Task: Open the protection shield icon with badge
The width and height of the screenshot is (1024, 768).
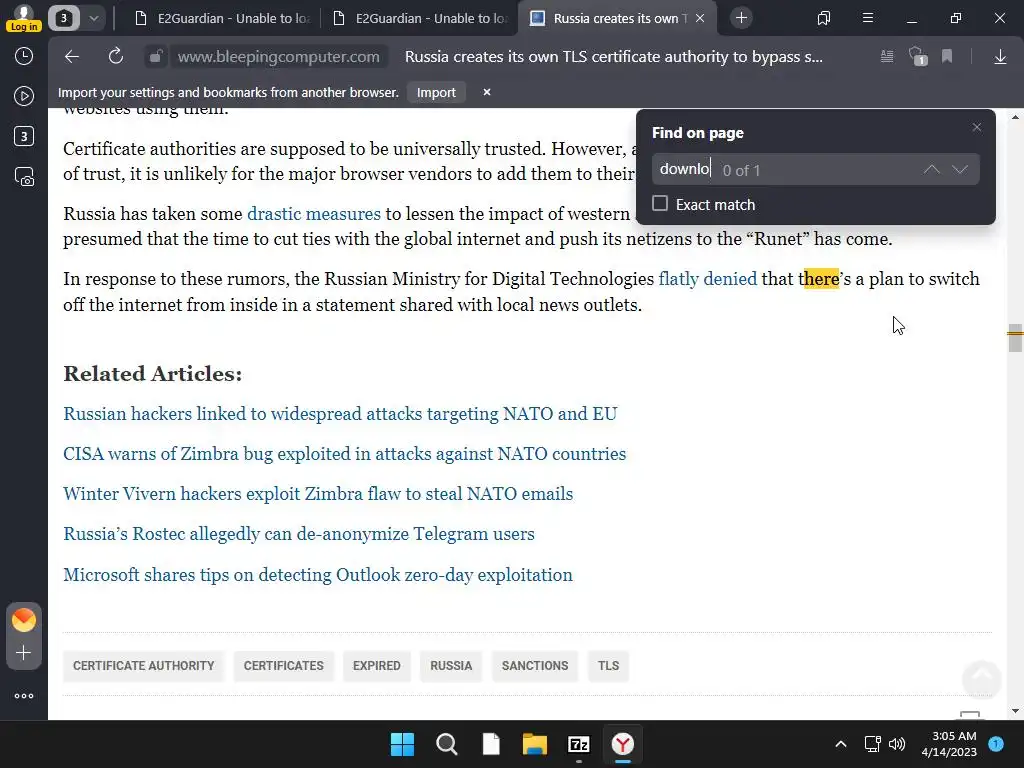Action: (x=918, y=57)
